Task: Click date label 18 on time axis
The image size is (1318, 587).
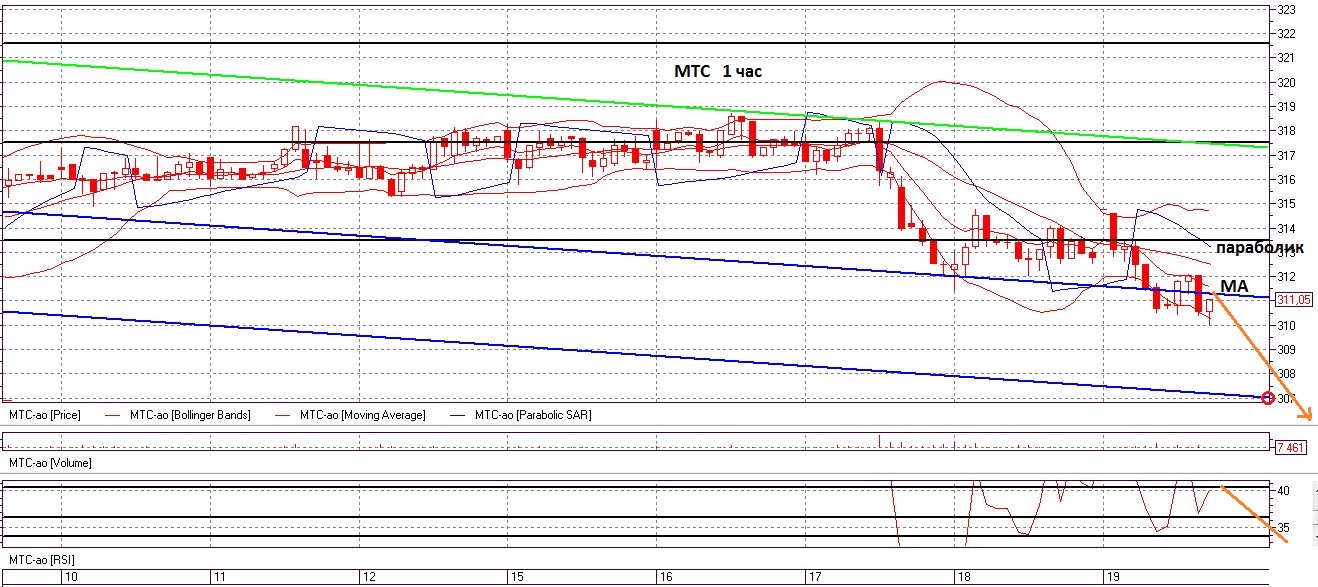Action: point(962,578)
